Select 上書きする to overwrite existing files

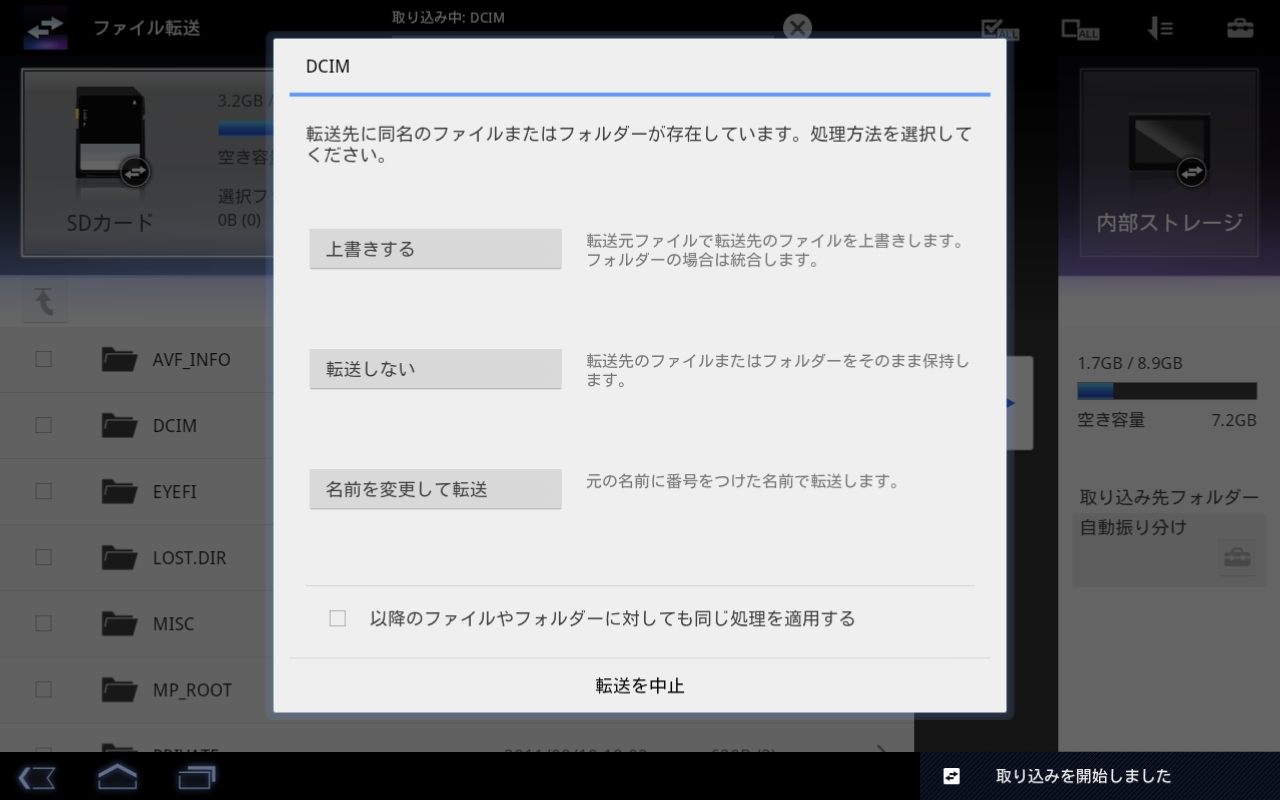[435, 248]
